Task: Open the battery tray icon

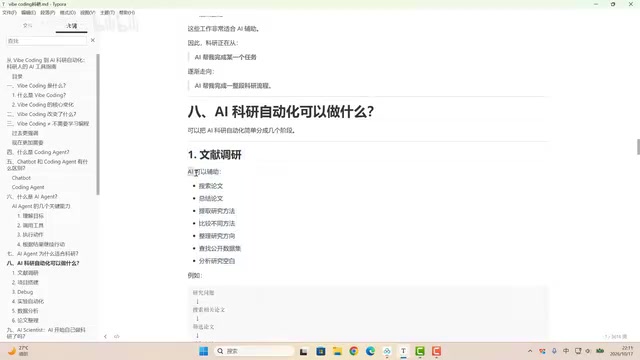Action: [600, 351]
